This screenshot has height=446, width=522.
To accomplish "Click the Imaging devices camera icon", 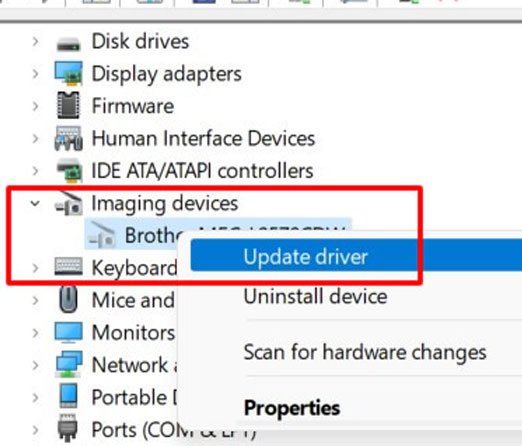I will 68,203.
